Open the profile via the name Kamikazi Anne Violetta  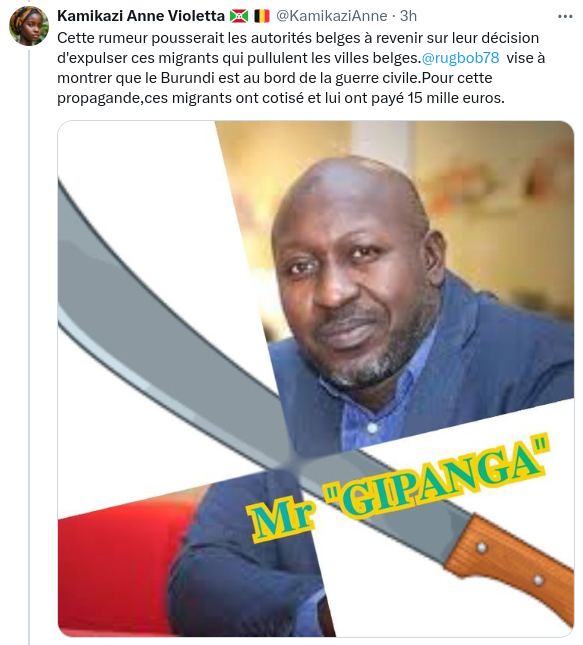click(141, 16)
